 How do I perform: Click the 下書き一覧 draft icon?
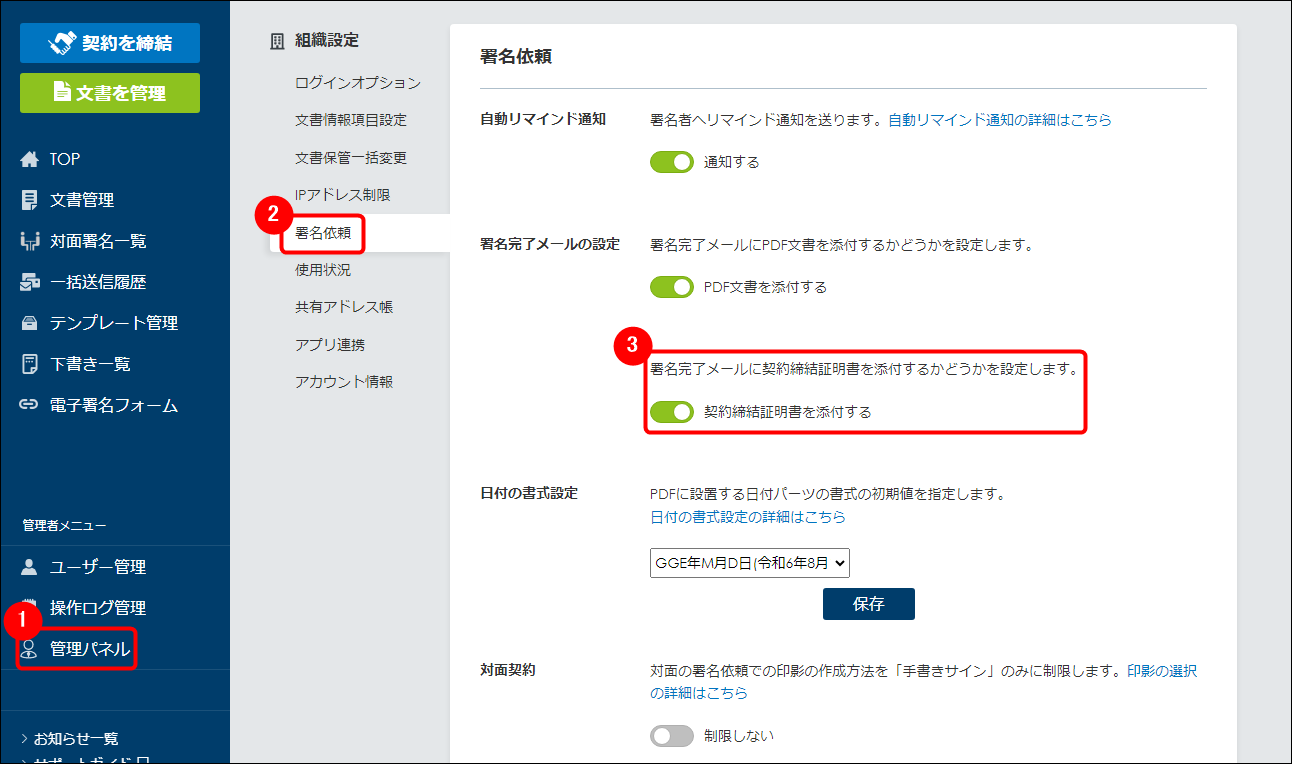[29, 364]
